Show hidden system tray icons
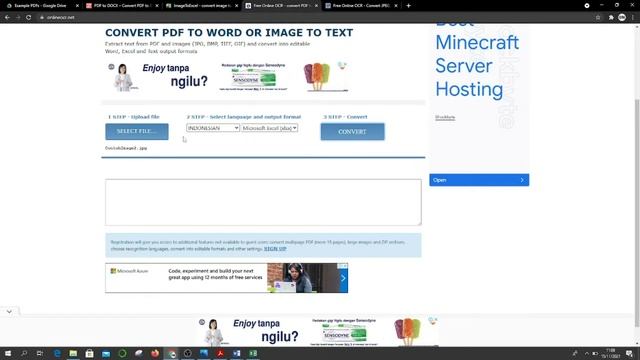The width and height of the screenshot is (640, 360). 587,353
